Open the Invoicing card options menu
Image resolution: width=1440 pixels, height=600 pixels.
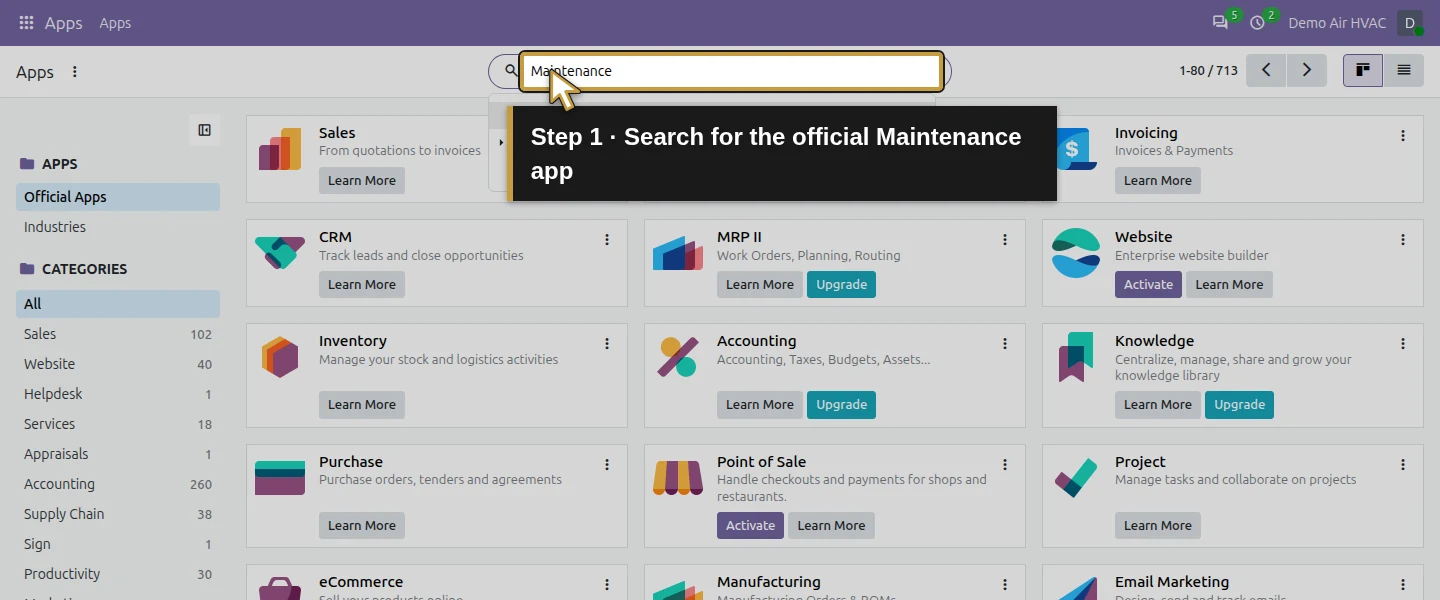[x=1403, y=136]
